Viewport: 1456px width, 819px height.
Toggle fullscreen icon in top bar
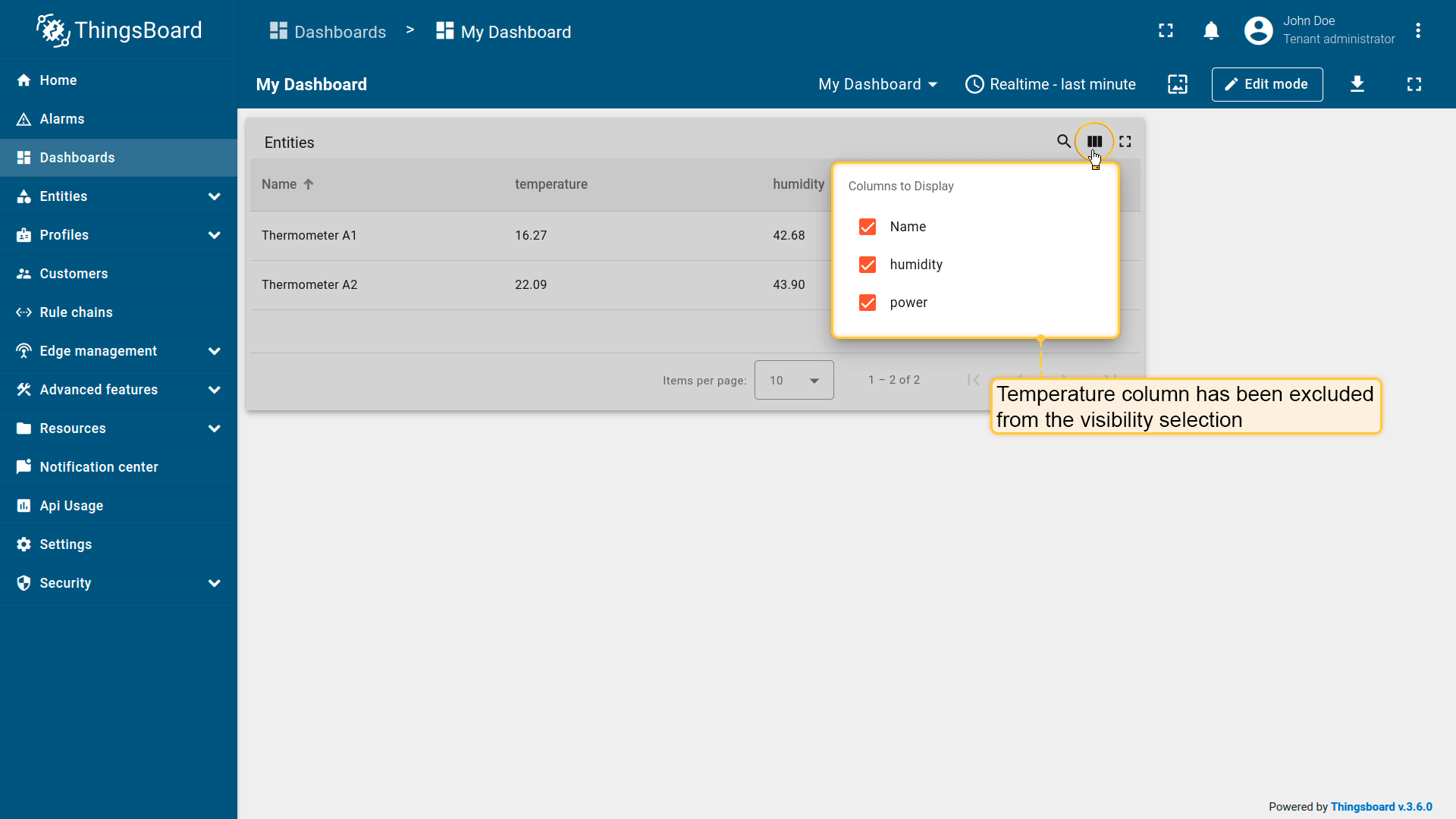coord(1166,31)
